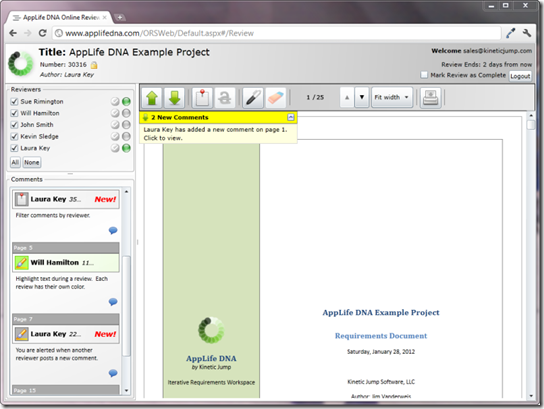Click the document scrollbar thumb
Image resolution: width=544 pixels, height=409 pixels.
[x=531, y=125]
